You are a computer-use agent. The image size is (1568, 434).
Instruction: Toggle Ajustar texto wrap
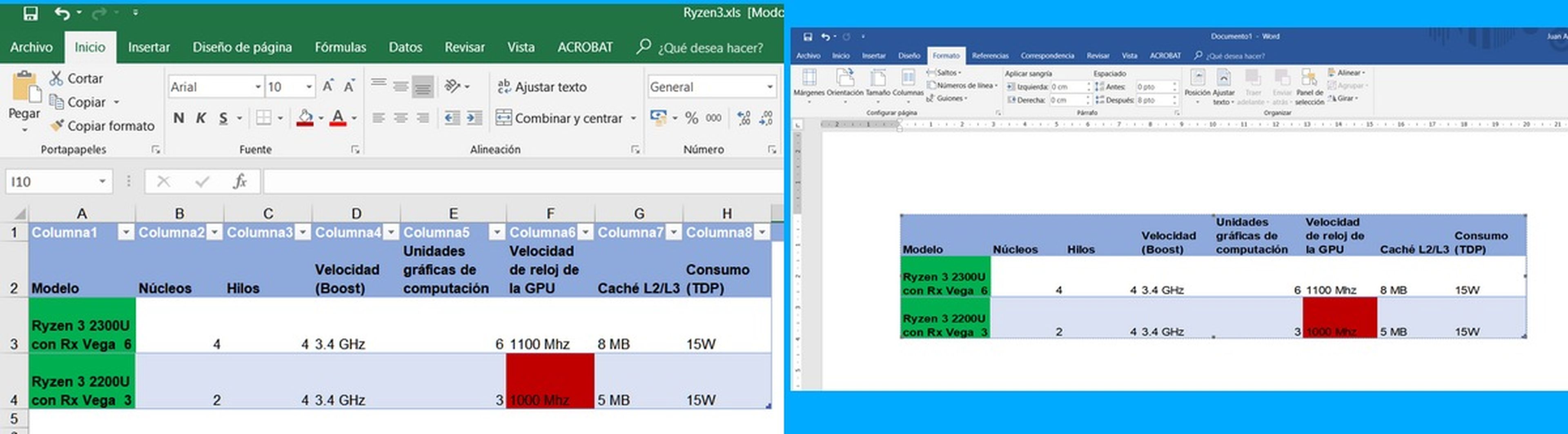coord(542,87)
